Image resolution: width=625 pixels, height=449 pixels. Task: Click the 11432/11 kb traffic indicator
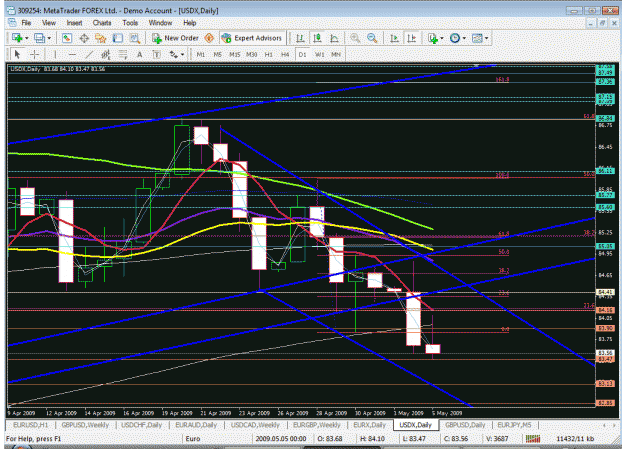(575, 439)
